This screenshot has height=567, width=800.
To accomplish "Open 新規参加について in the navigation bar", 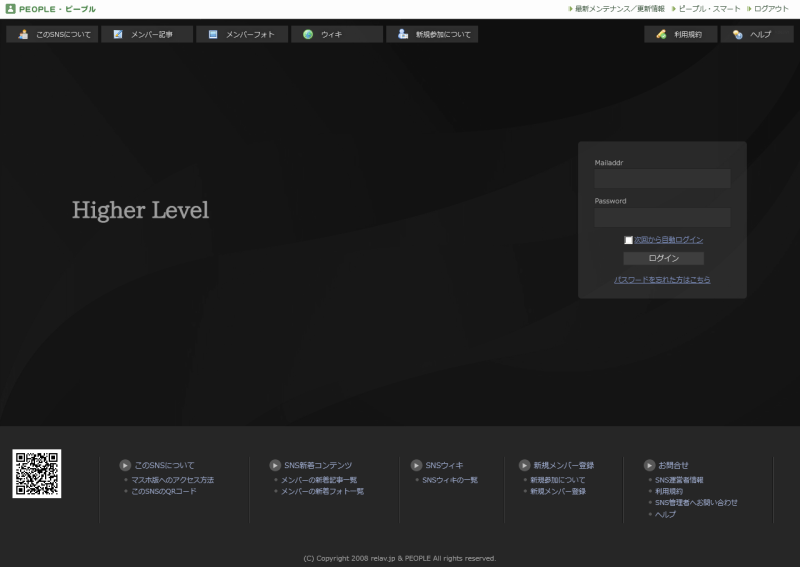I will [432, 34].
